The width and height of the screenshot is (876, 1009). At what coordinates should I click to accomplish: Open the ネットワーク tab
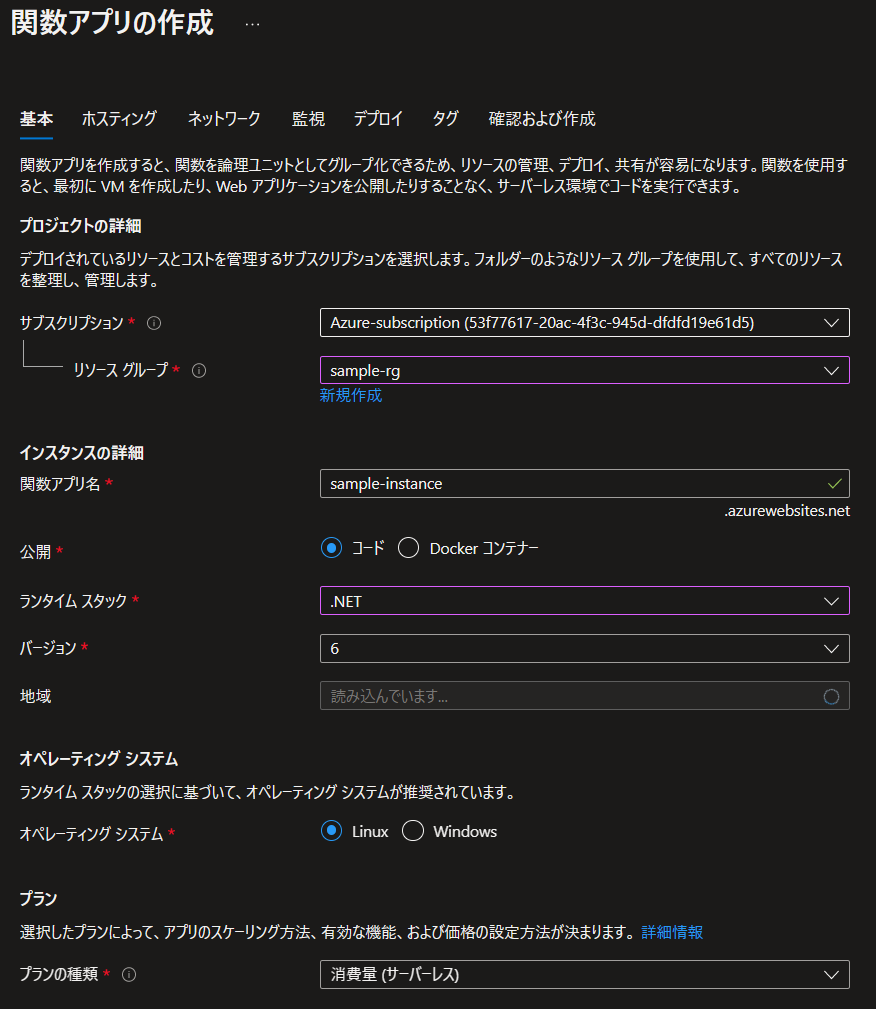224,119
